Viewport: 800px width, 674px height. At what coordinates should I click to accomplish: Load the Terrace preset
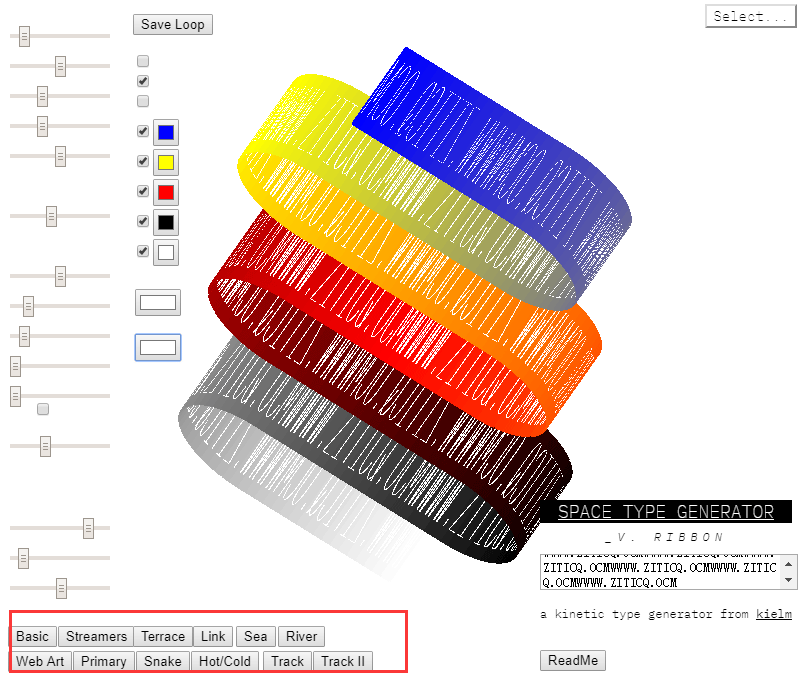[x=163, y=636]
